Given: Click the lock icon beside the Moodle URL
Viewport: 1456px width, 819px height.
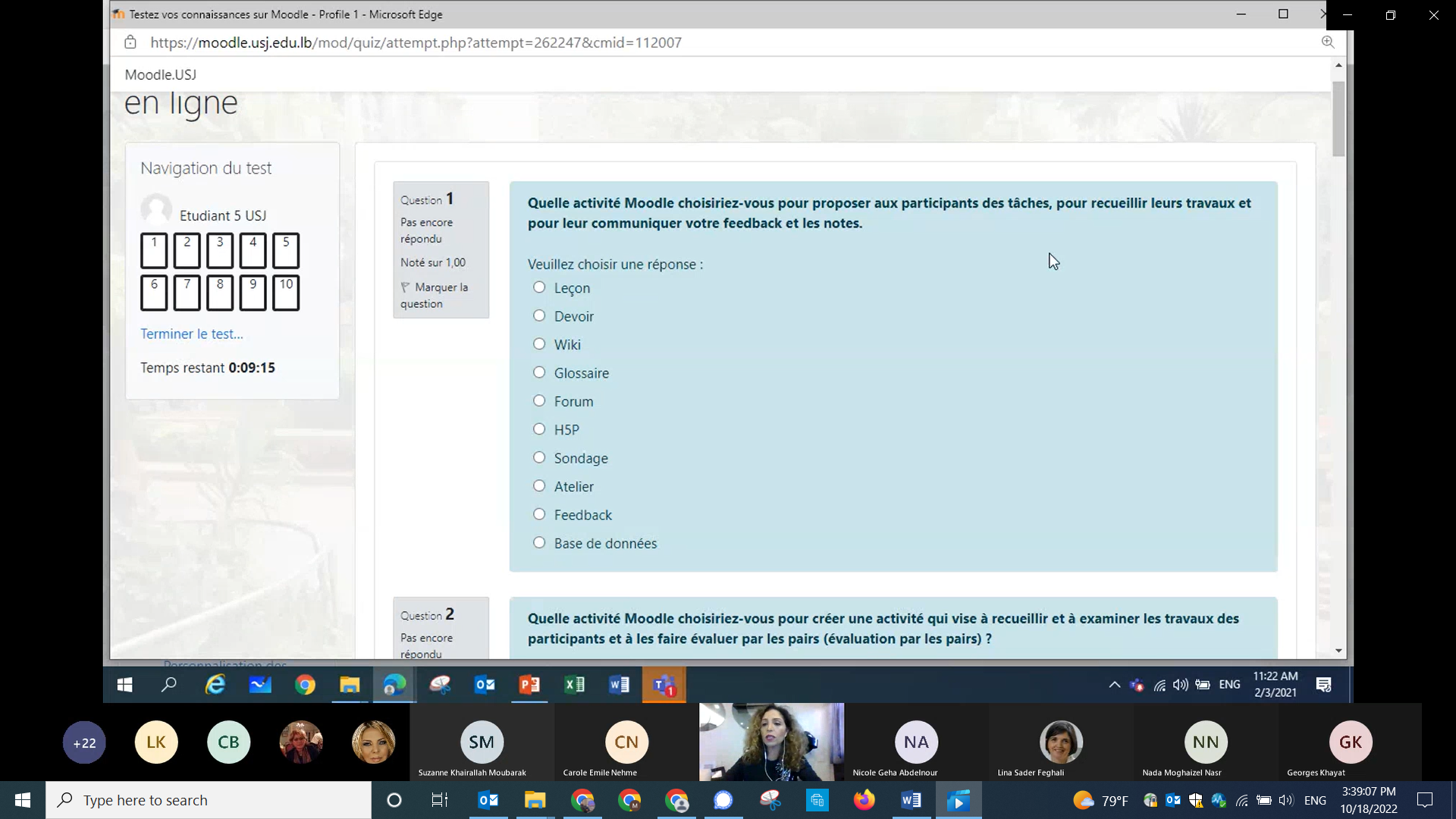Looking at the screenshot, I should point(130,42).
